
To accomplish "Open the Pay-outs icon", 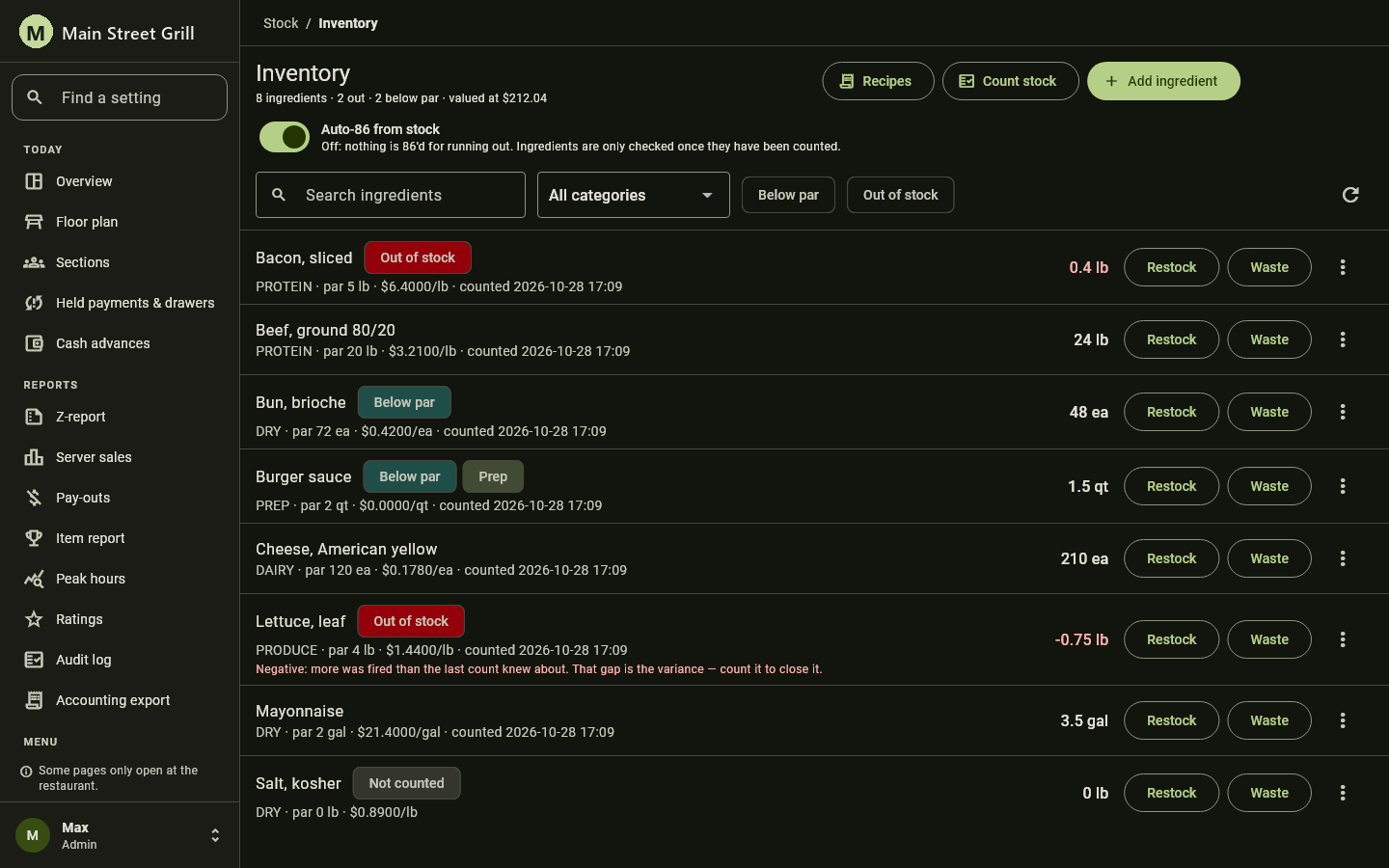I will pyautogui.click(x=34, y=498).
